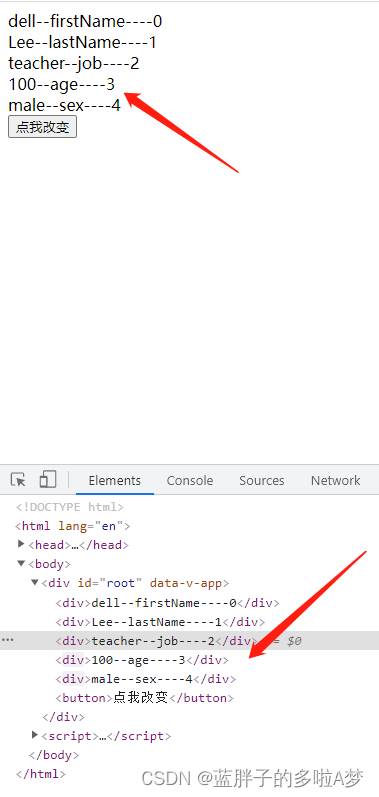Click page text male--sex----4
Image resolution: width=379 pixels, height=797 pixels.
click(65, 106)
